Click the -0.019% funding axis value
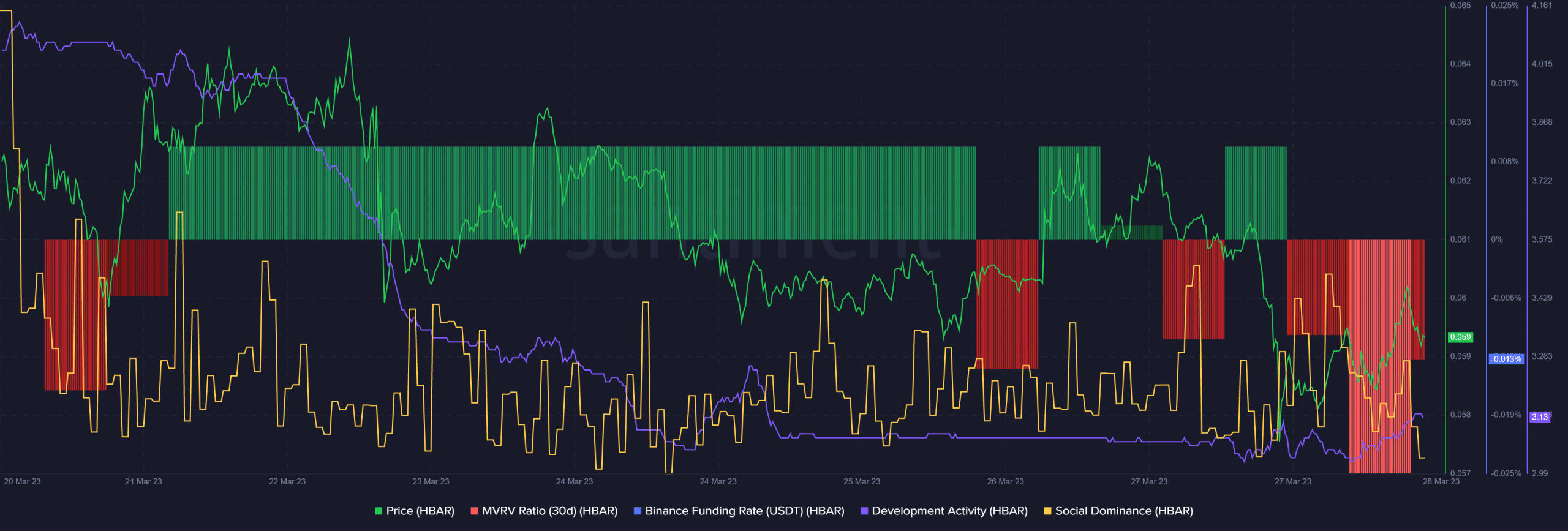 1506,415
